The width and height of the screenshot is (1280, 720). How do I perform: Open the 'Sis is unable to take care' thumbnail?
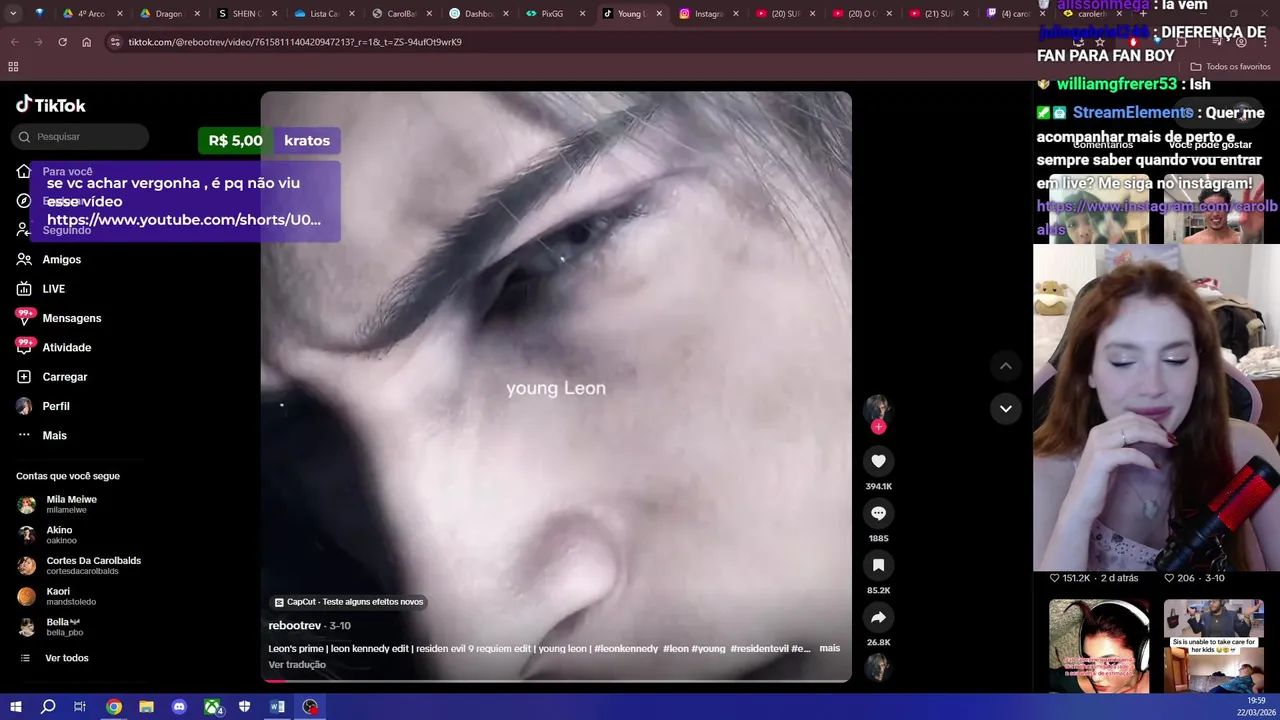[x=1214, y=646]
